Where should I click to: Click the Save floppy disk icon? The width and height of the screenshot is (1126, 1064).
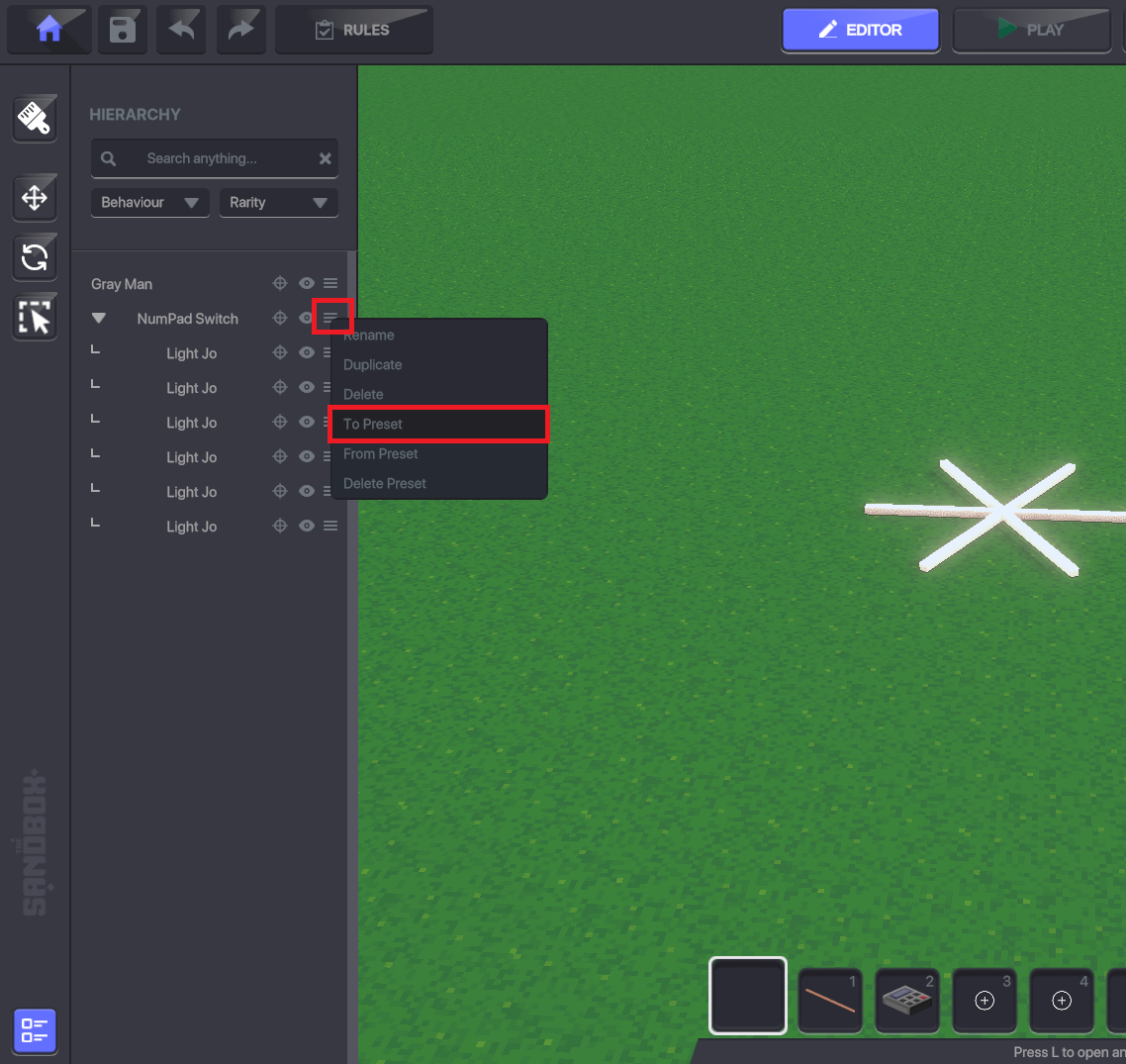pos(123,30)
